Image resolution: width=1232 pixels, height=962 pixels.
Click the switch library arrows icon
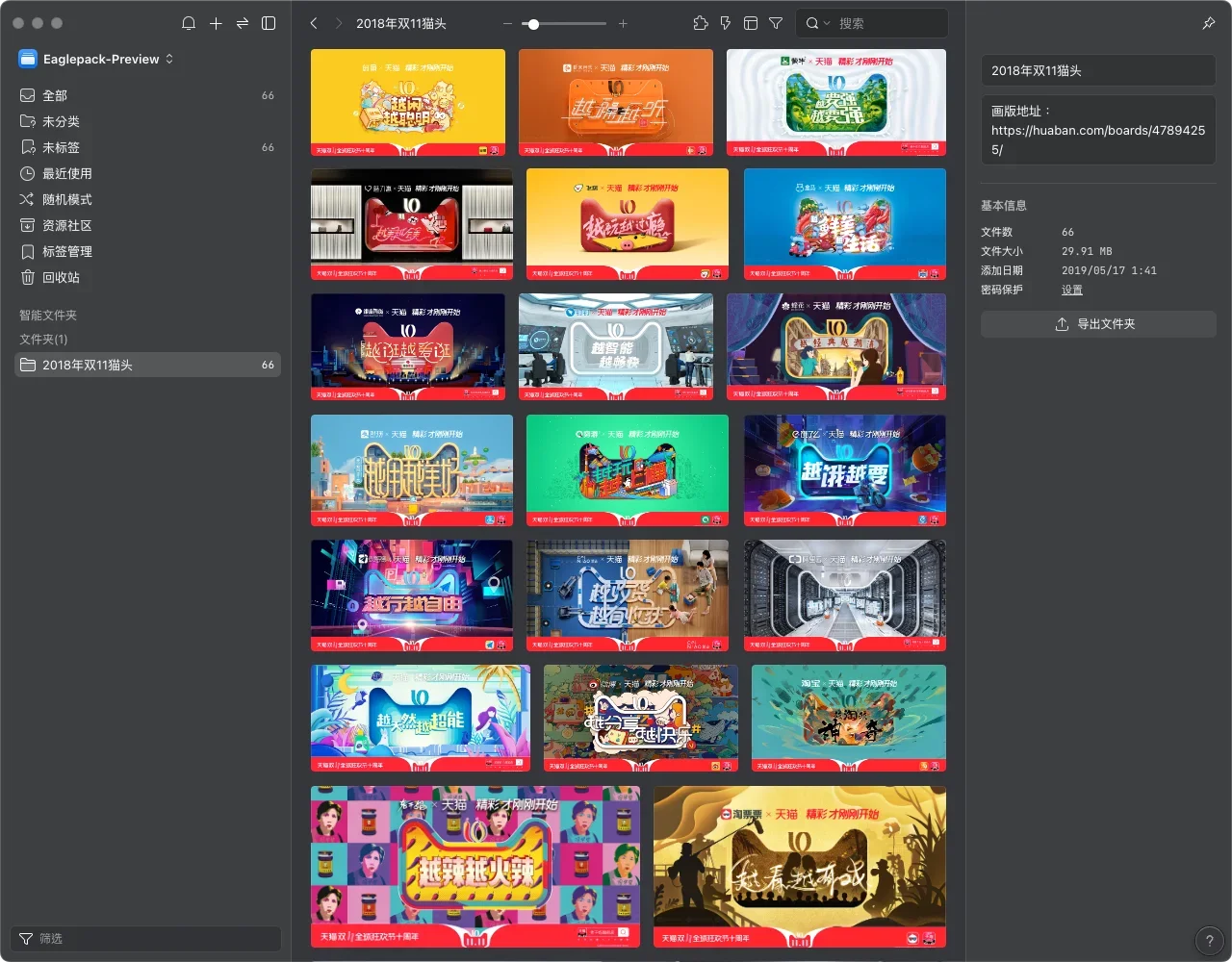tap(243, 23)
